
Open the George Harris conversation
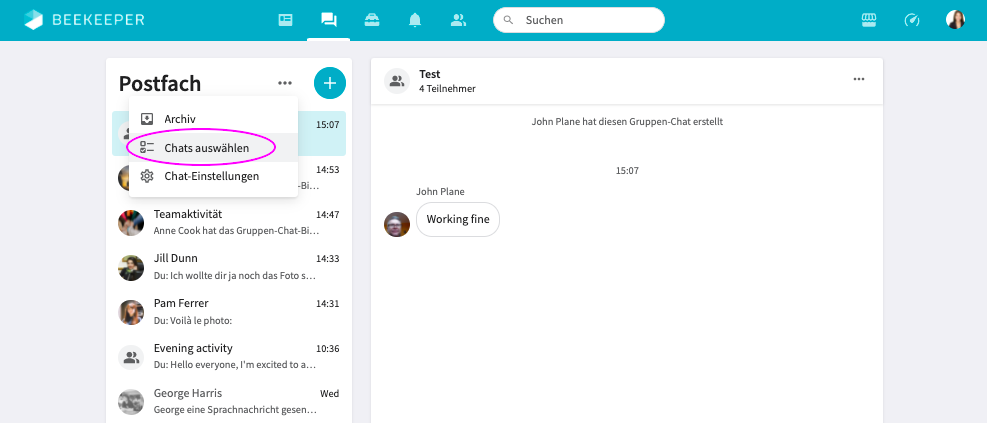click(x=229, y=402)
